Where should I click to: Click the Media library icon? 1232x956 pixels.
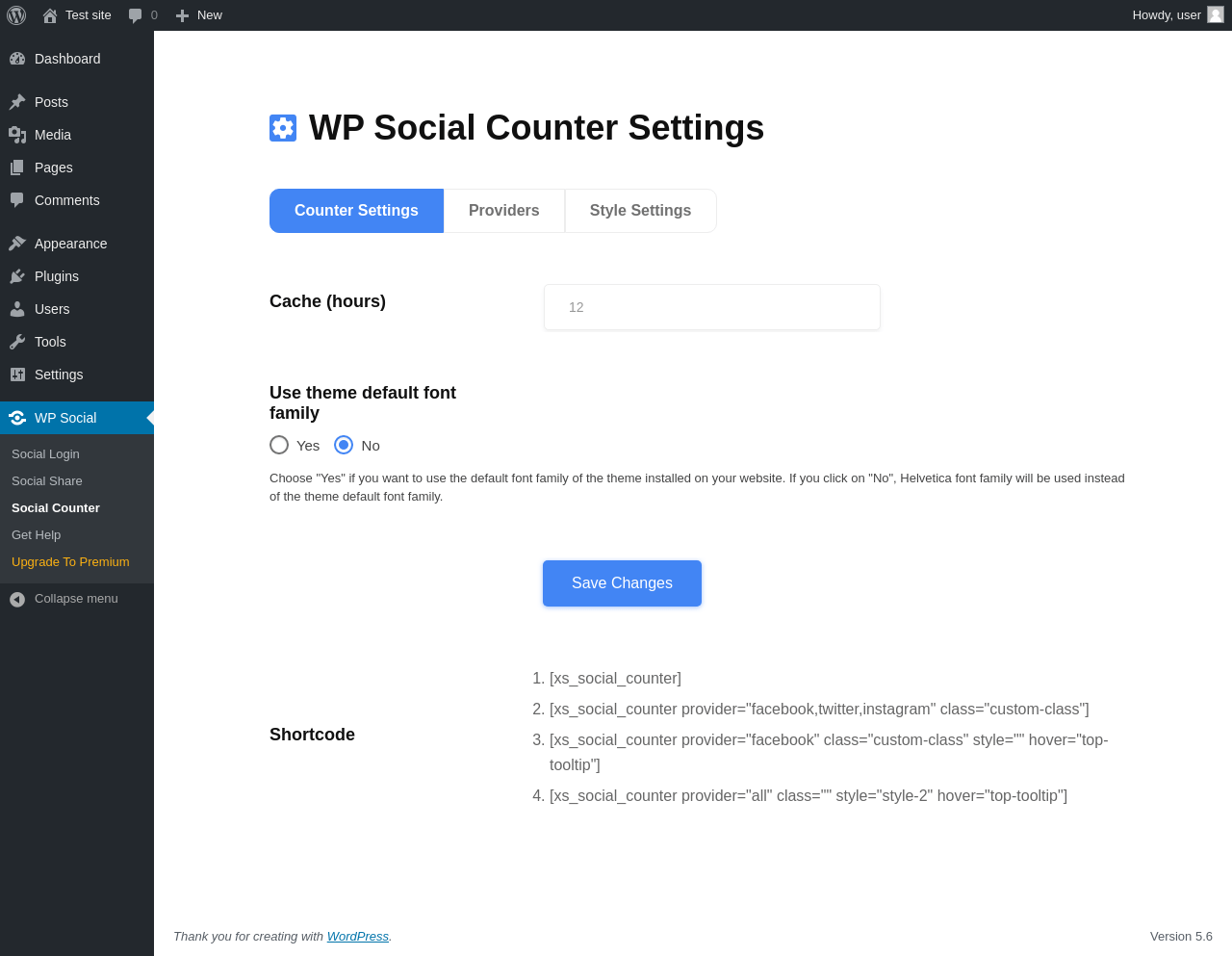tap(17, 135)
